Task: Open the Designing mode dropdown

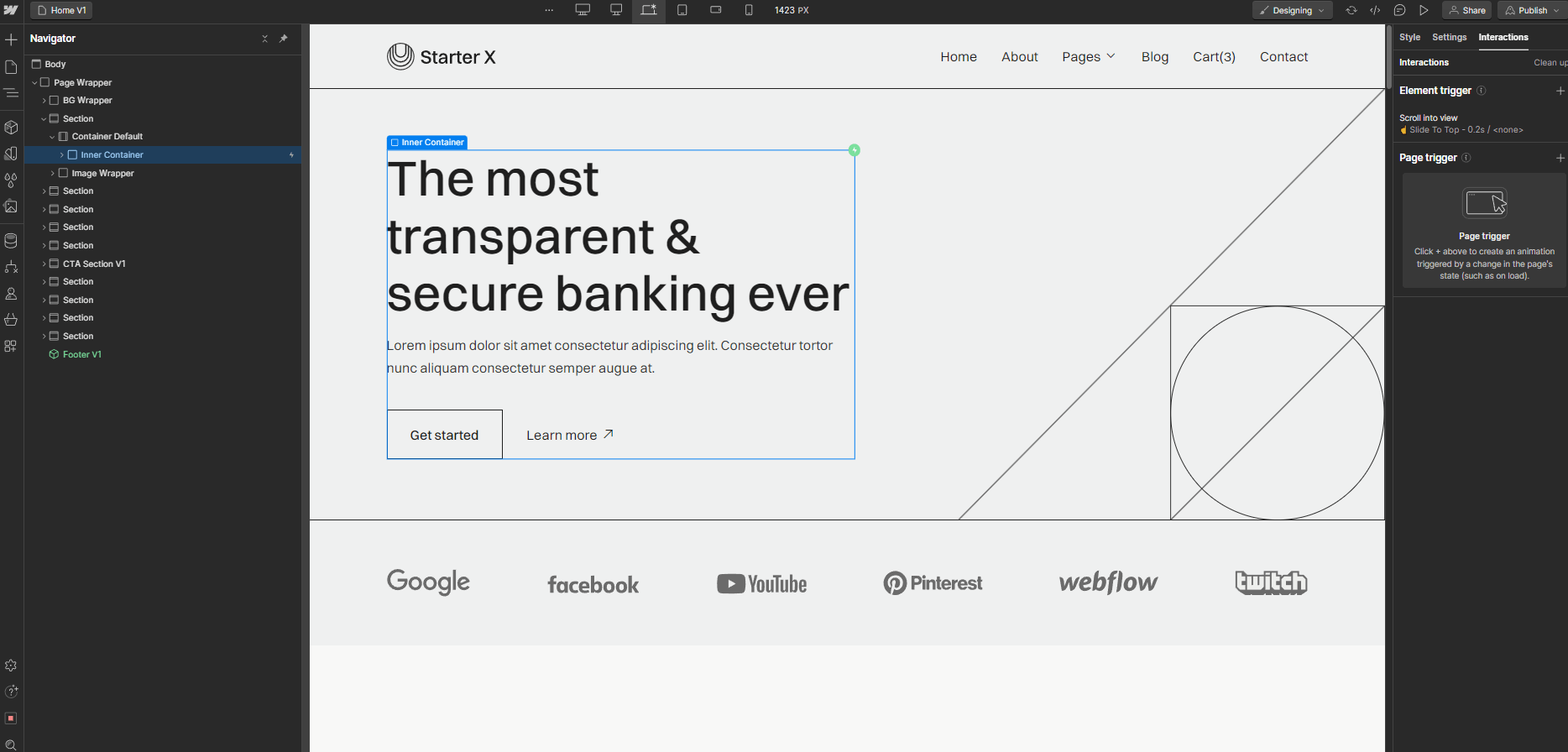Action: point(1293,10)
